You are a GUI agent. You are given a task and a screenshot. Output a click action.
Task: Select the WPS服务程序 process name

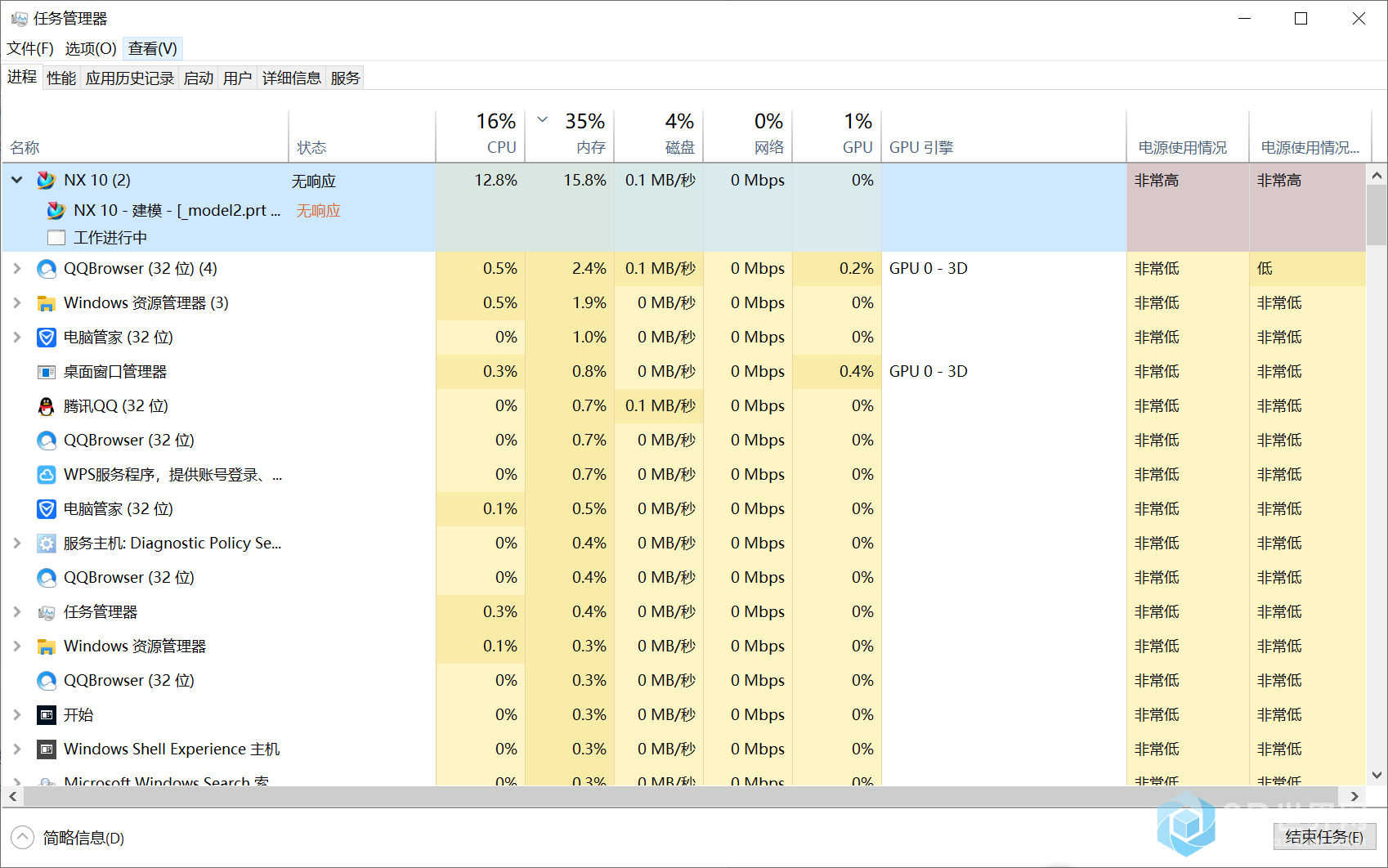point(173,475)
